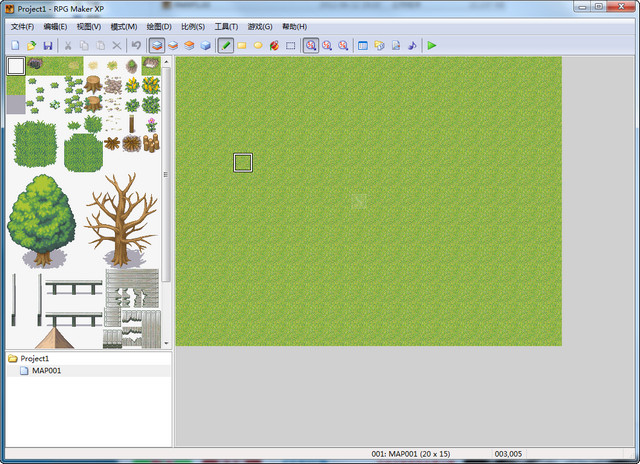Open the 游戏(G) menu
Screen dimensions: 640x464
(x=260, y=26)
